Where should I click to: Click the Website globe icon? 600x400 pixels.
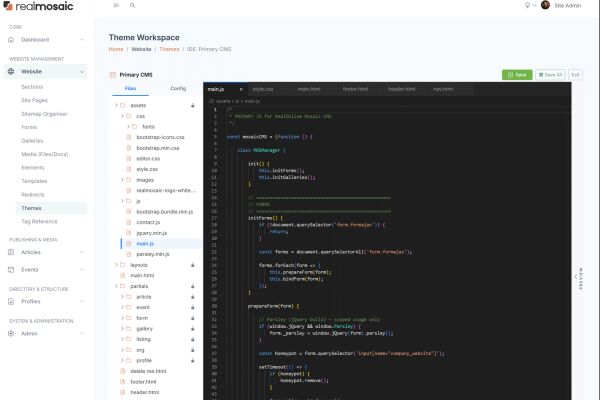click(x=11, y=72)
